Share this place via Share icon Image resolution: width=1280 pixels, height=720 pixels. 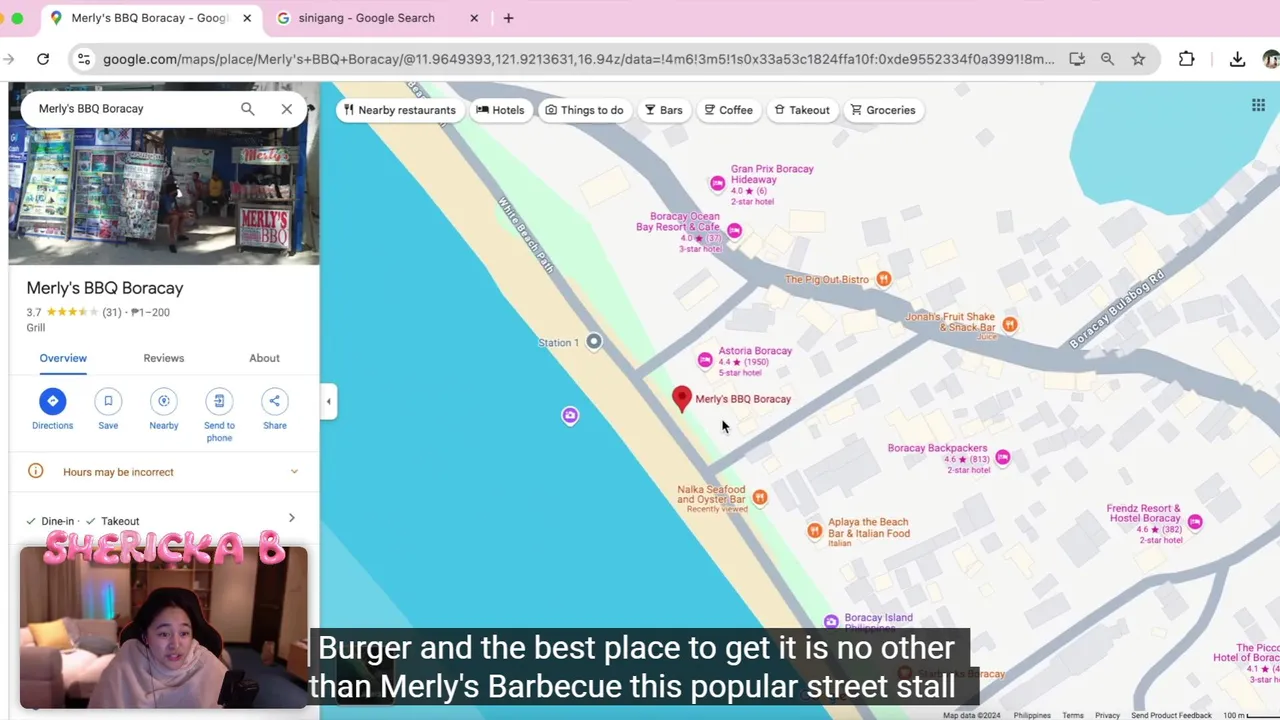274,401
